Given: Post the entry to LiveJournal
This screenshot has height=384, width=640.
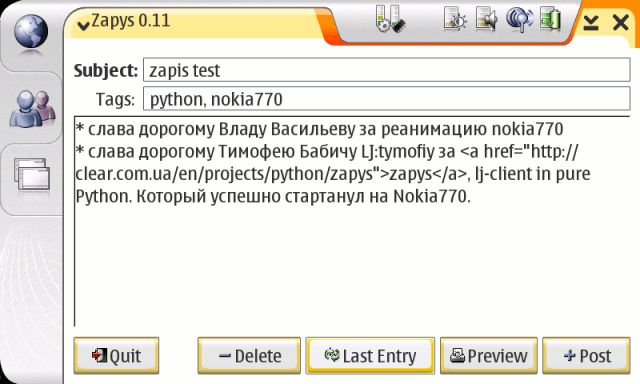Looking at the screenshot, I should tap(586, 356).
